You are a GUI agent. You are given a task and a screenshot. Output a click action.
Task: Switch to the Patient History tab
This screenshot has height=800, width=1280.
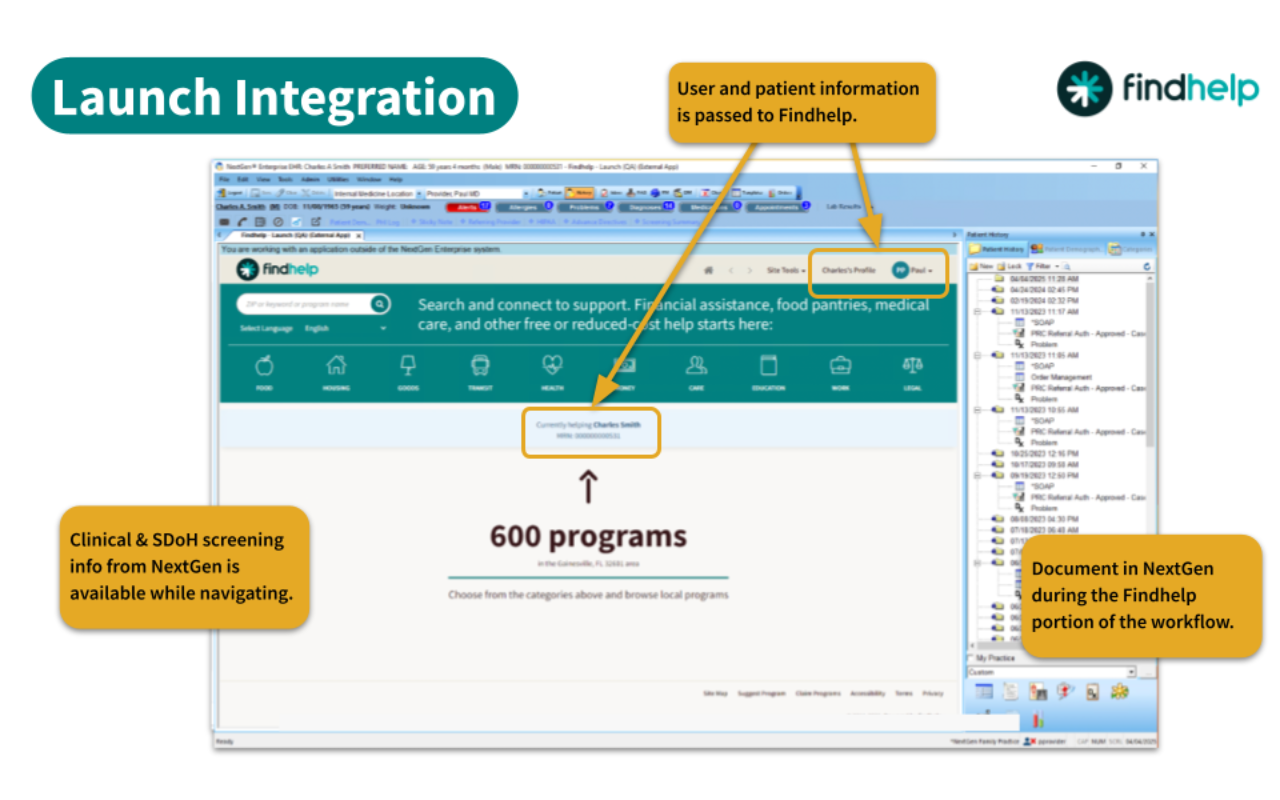(x=996, y=249)
